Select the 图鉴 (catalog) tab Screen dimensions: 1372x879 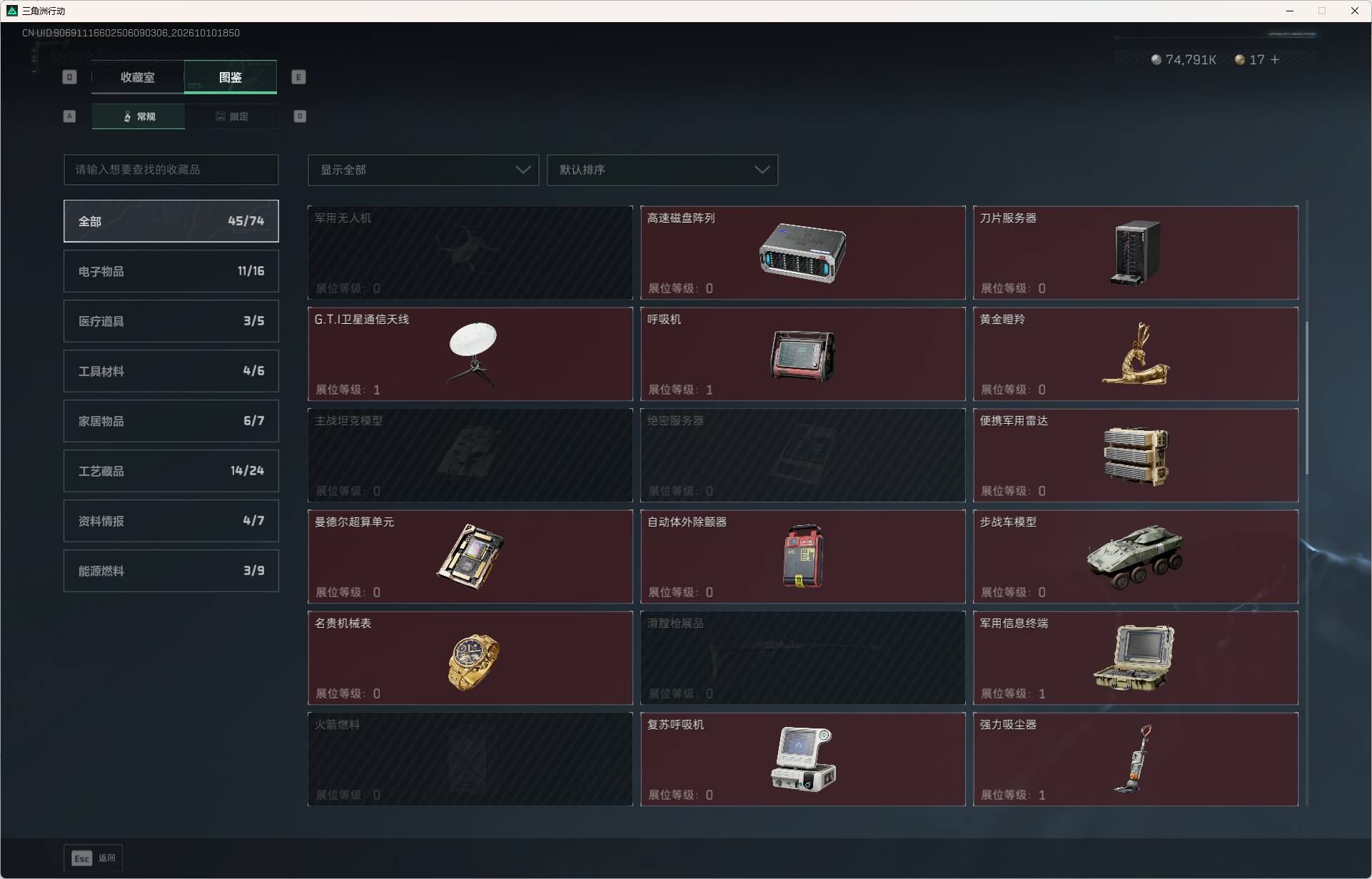pyautogui.click(x=231, y=77)
